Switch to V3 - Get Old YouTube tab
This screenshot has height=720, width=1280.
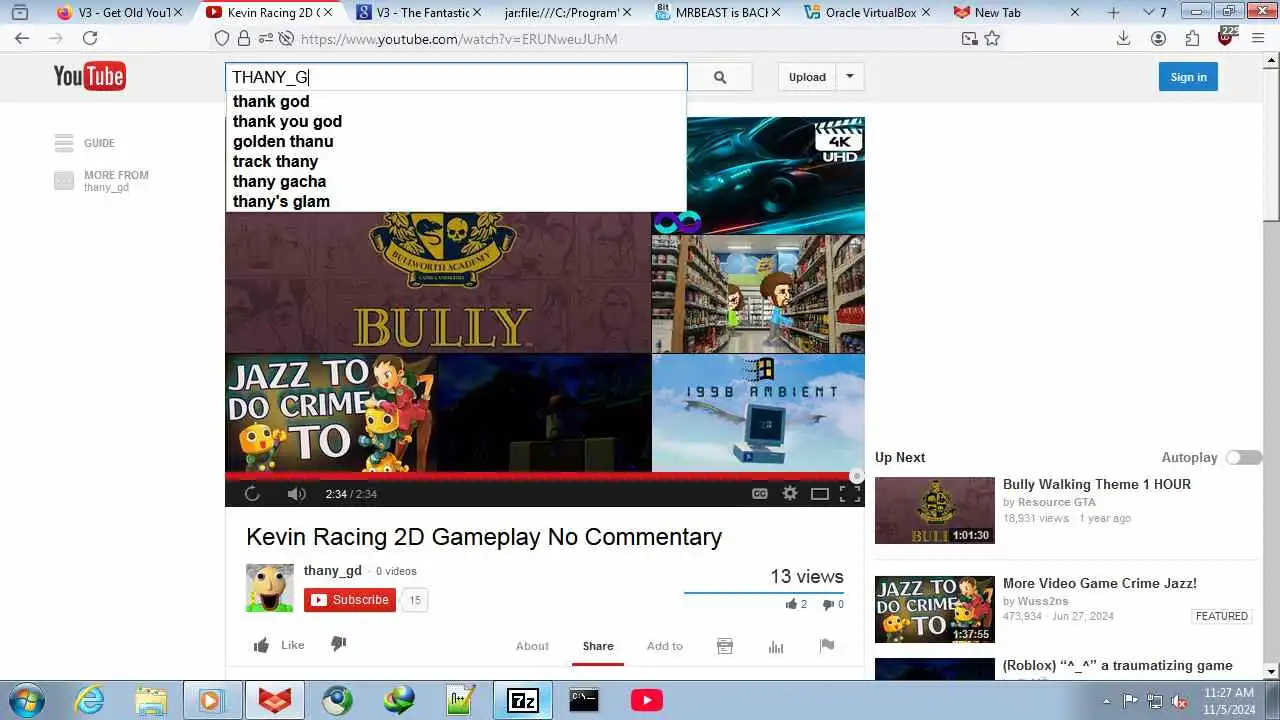click(115, 13)
